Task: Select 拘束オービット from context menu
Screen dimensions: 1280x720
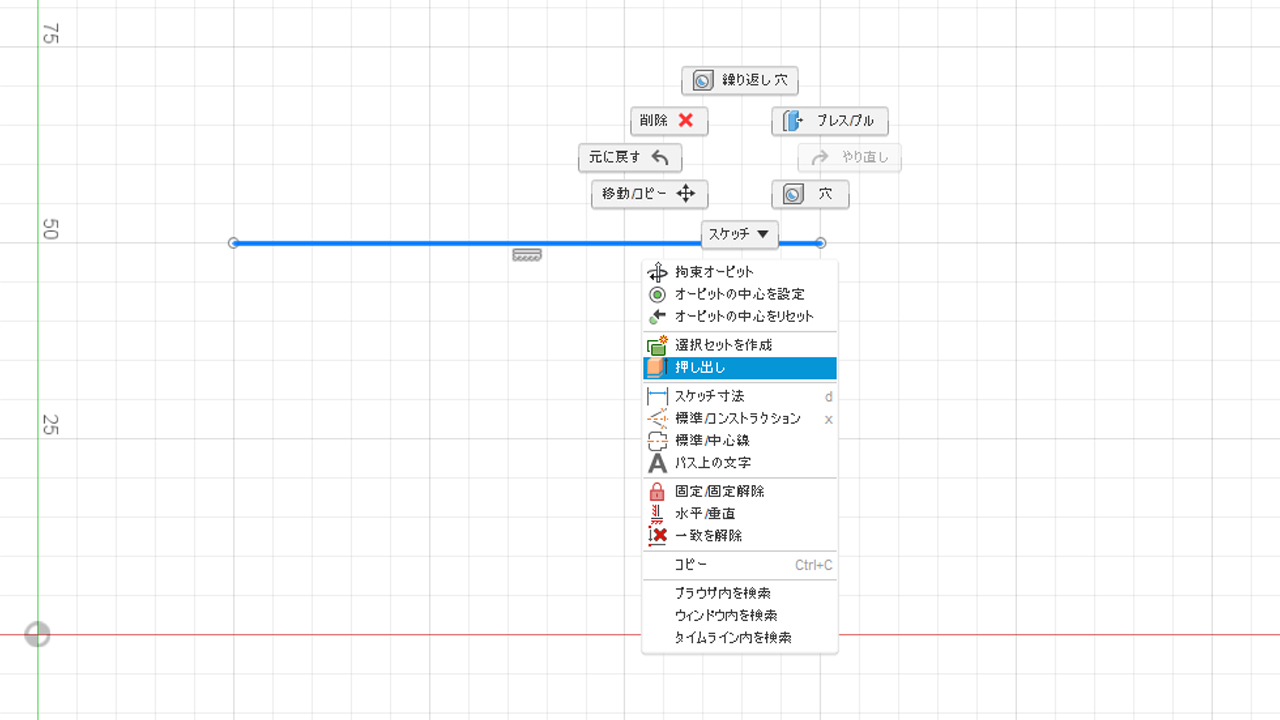Action: [714, 272]
